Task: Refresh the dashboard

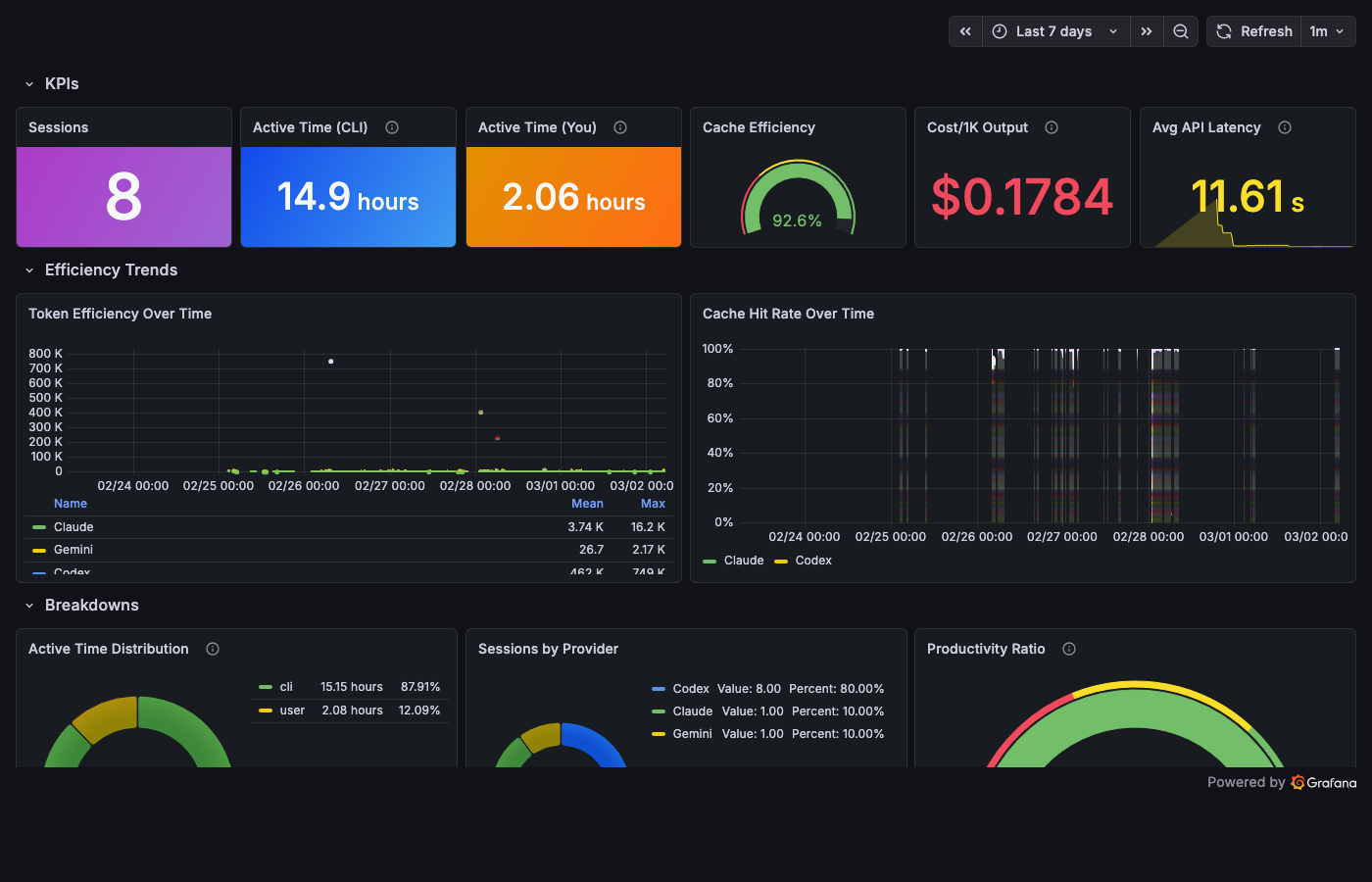Action: coord(1253,30)
